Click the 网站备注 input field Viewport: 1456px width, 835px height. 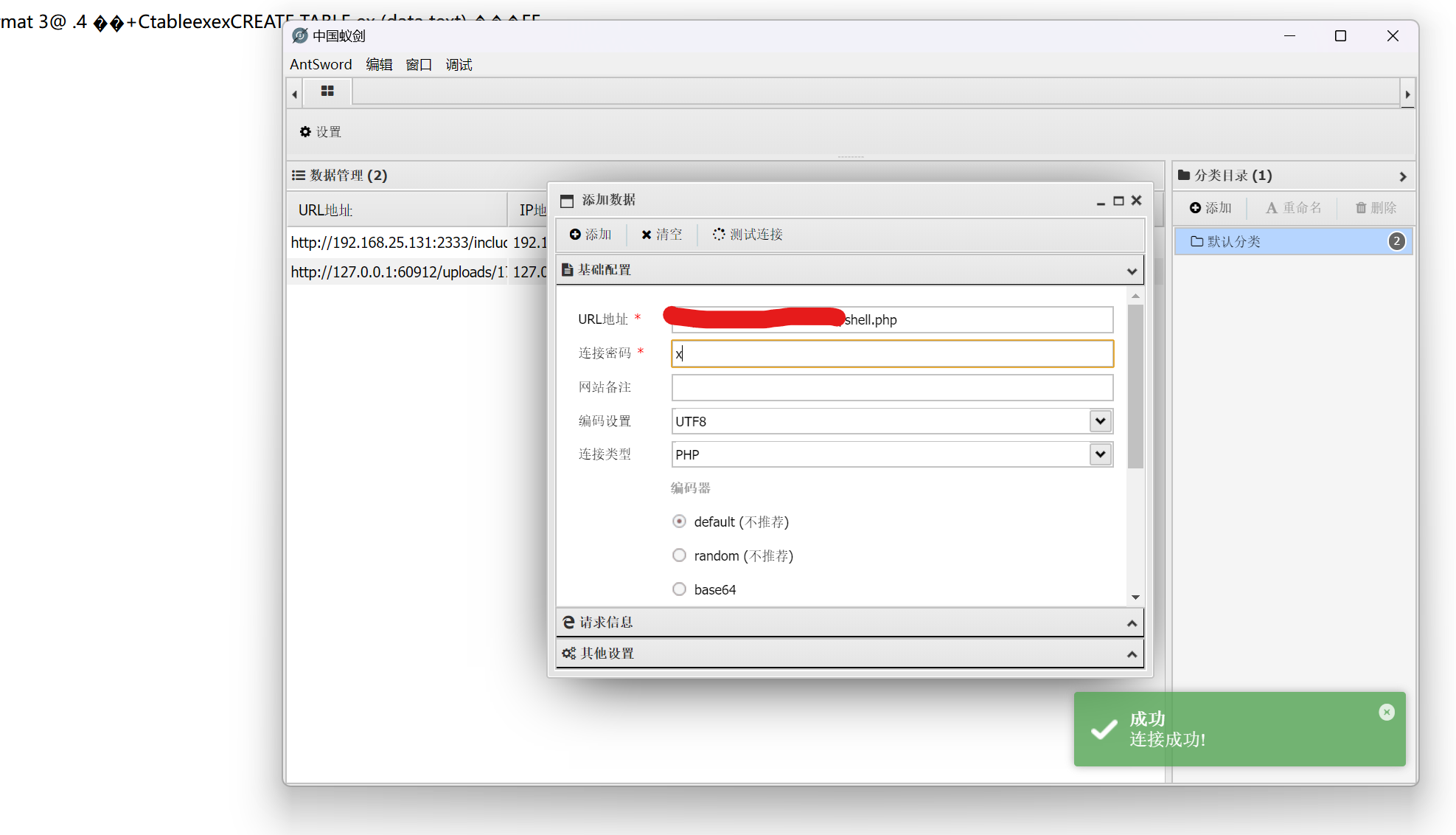point(891,387)
